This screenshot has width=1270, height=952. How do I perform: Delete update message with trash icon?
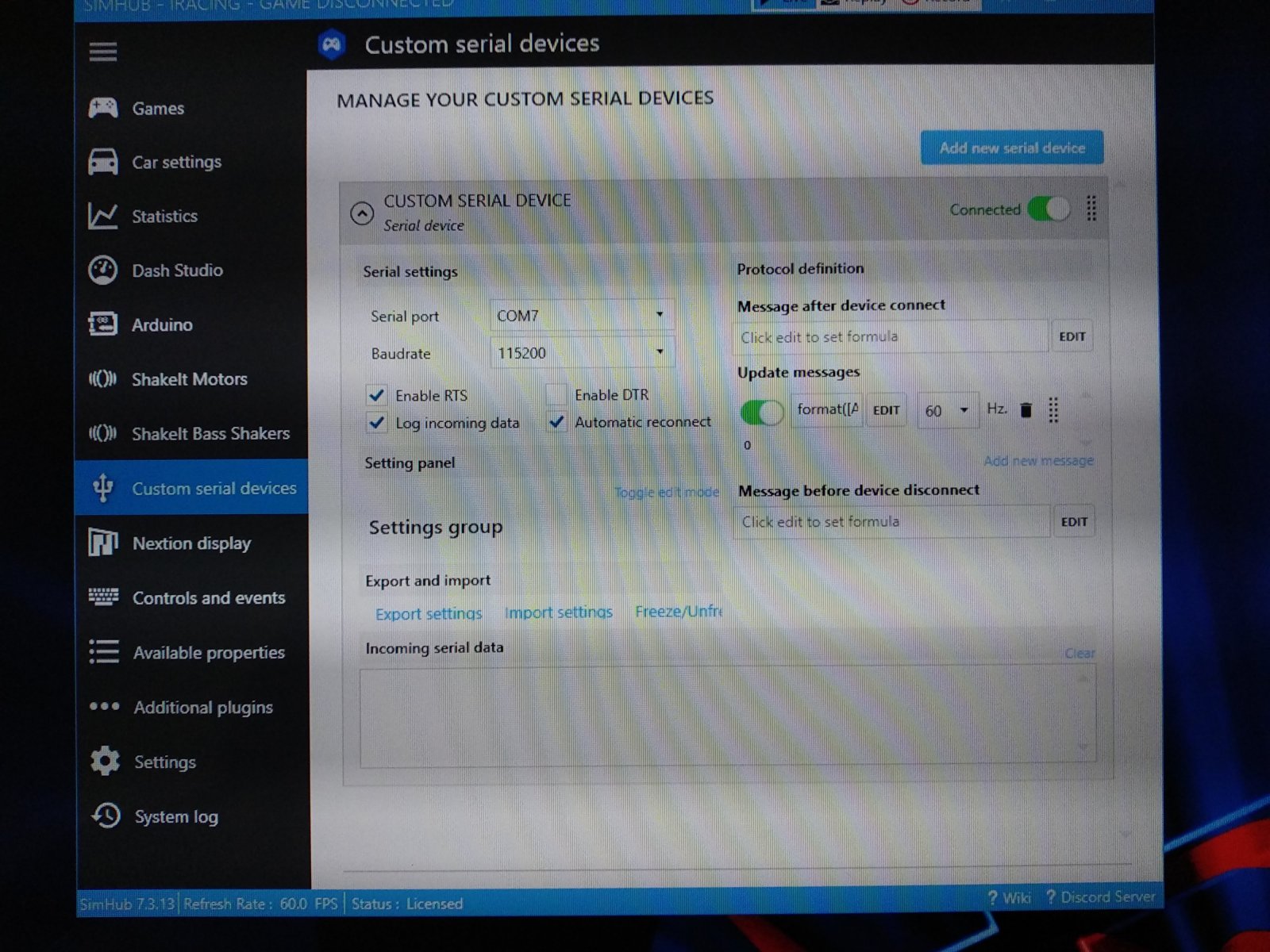click(1026, 410)
